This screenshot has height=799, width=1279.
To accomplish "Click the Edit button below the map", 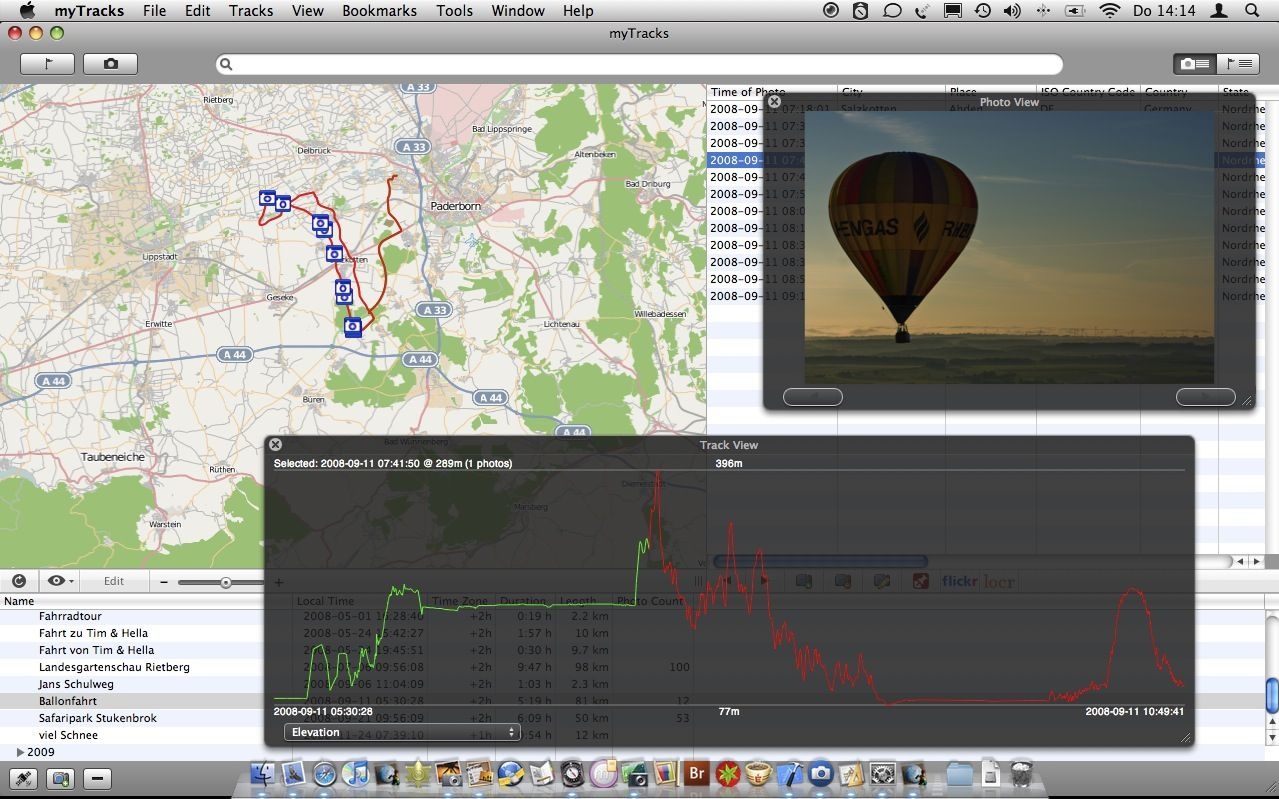I will [x=114, y=581].
